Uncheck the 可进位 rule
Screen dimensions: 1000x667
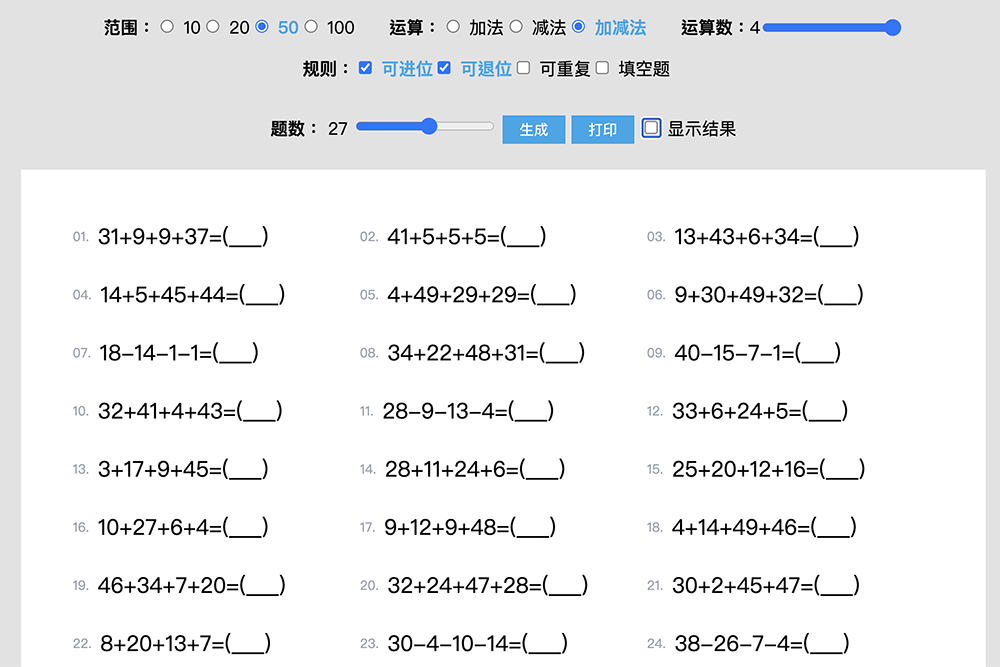coord(365,68)
